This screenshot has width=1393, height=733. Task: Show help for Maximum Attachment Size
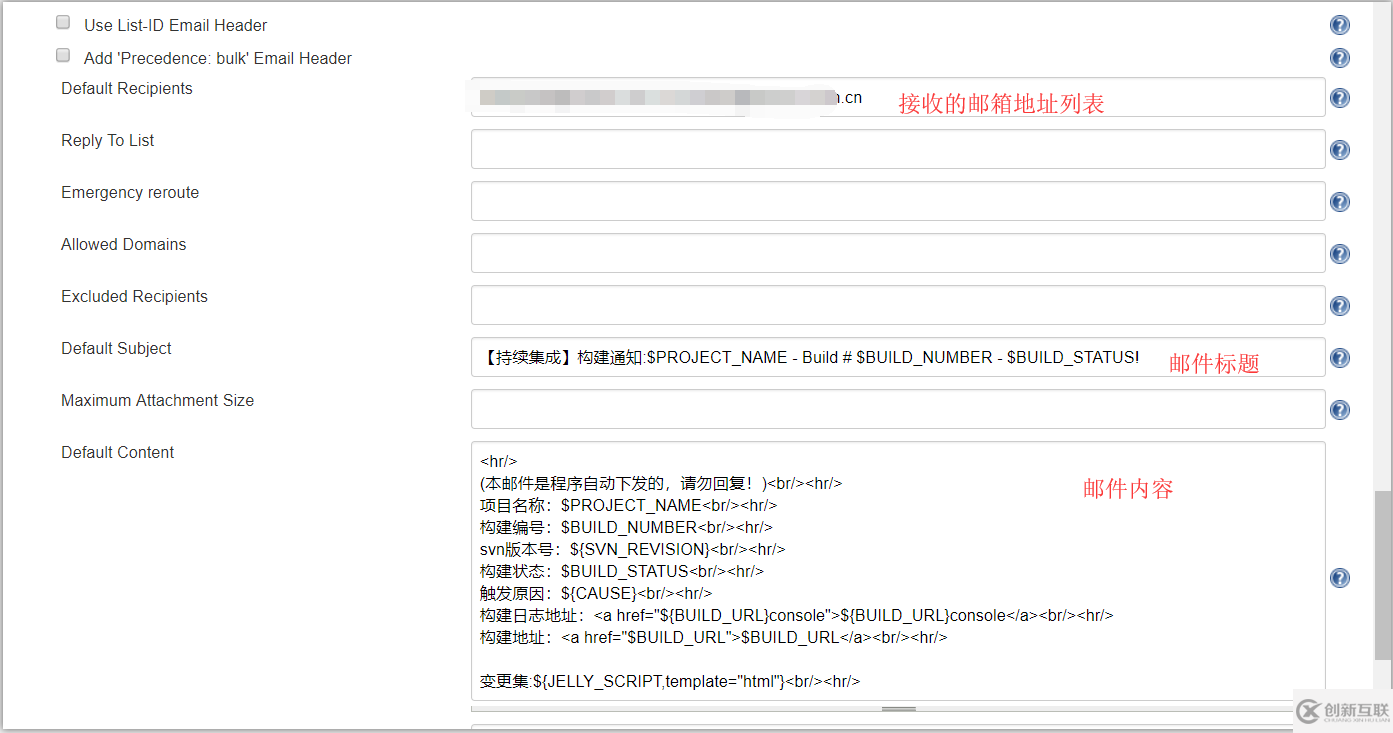1340,410
